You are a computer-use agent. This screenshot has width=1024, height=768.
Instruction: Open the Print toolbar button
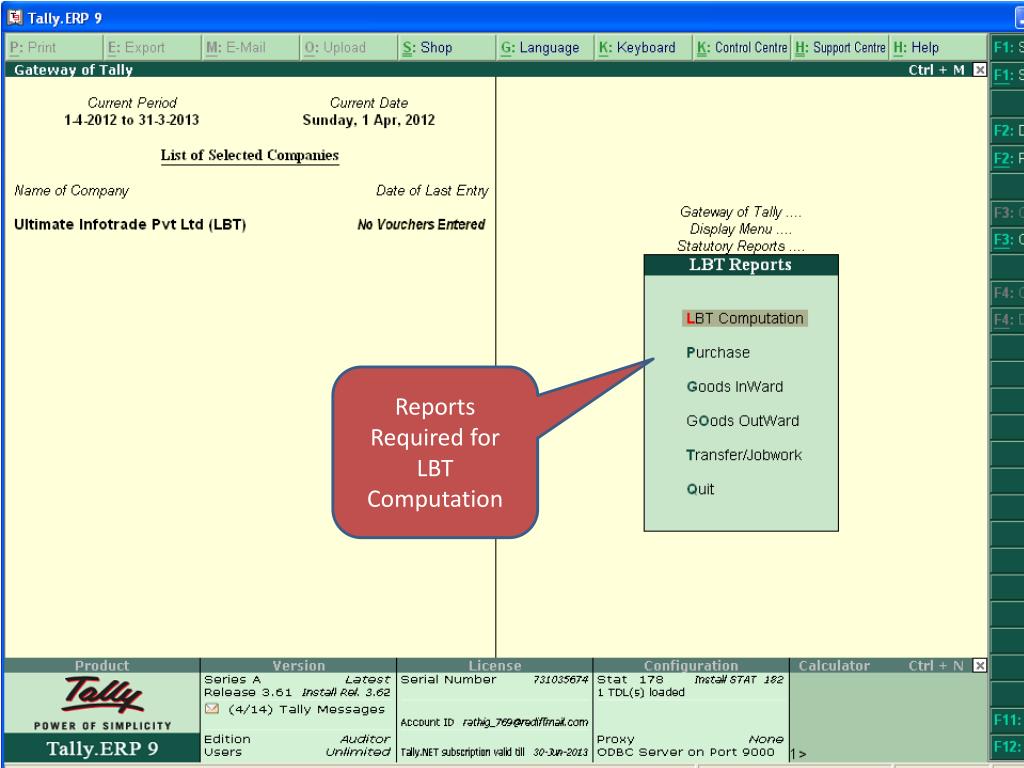pos(54,48)
